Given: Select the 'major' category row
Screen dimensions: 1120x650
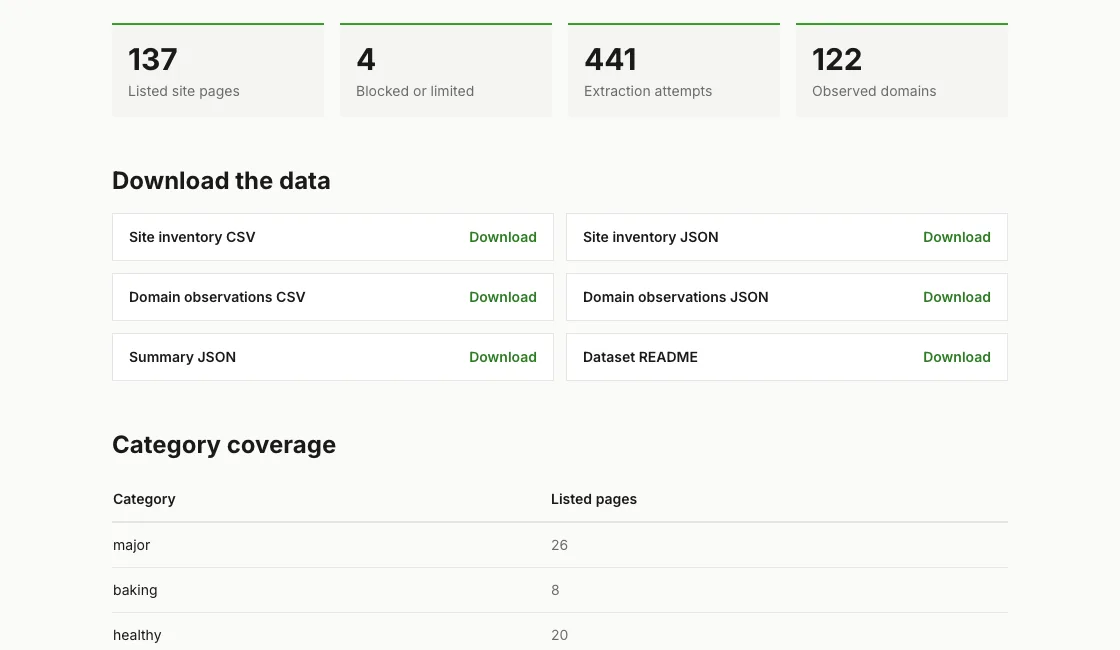Looking at the screenshot, I should pos(560,545).
